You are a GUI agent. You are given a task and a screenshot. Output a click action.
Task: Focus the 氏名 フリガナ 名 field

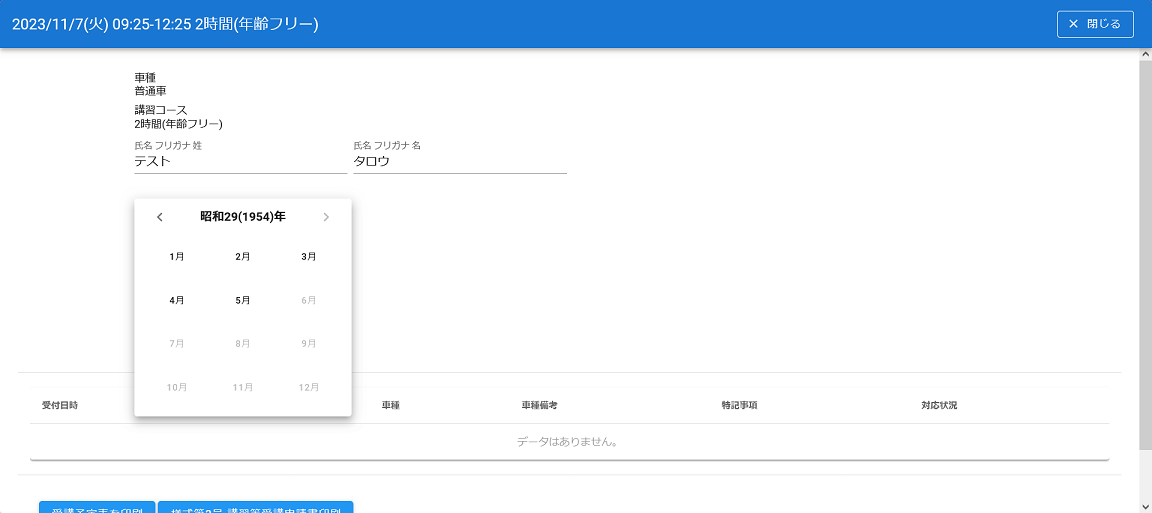tap(459, 161)
